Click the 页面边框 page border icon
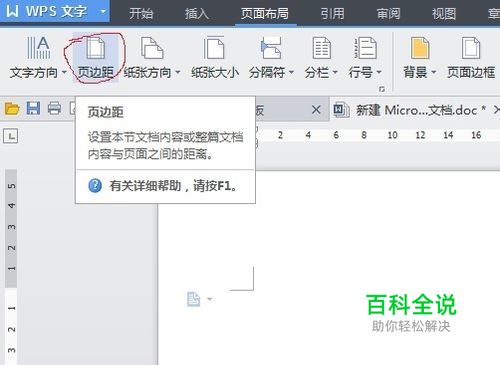Viewport: 500px width, 365px height. (471, 48)
